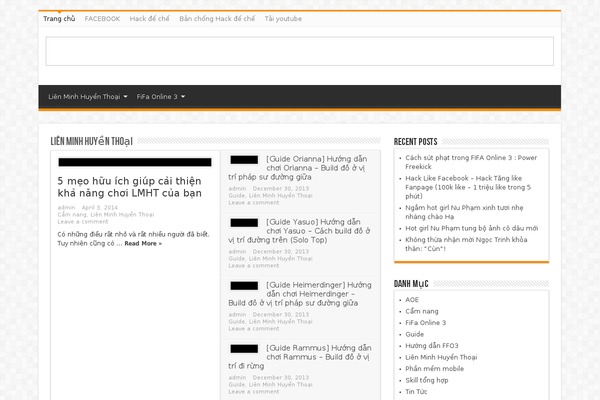This screenshot has height=400, width=600.
Task: Open the Tải youtube menu item
Action: pos(283,19)
